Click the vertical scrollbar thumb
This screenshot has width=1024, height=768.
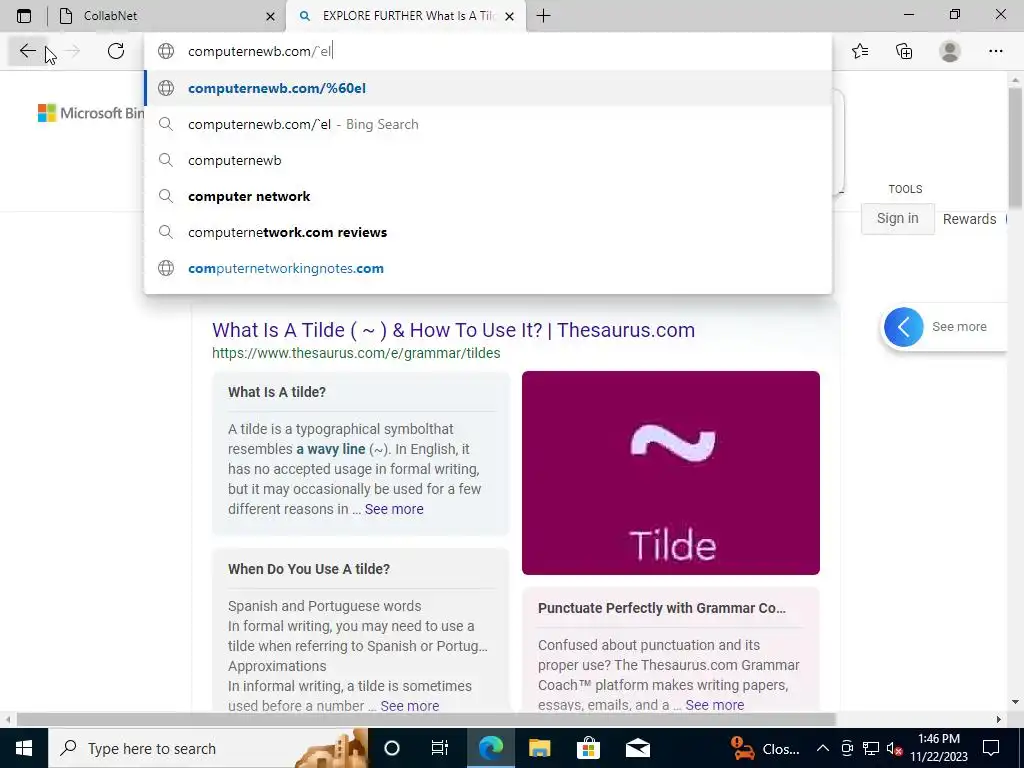click(1015, 148)
